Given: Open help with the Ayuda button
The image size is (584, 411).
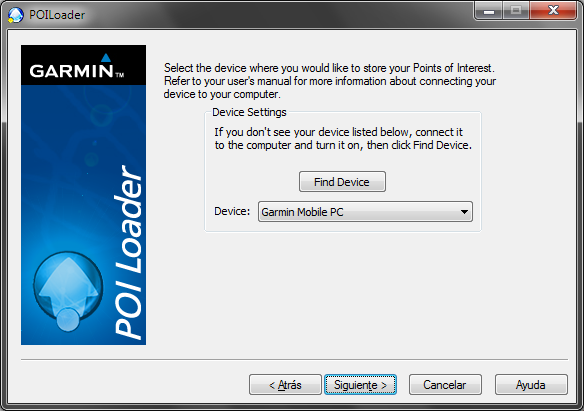Looking at the screenshot, I should pyautogui.click(x=531, y=385).
